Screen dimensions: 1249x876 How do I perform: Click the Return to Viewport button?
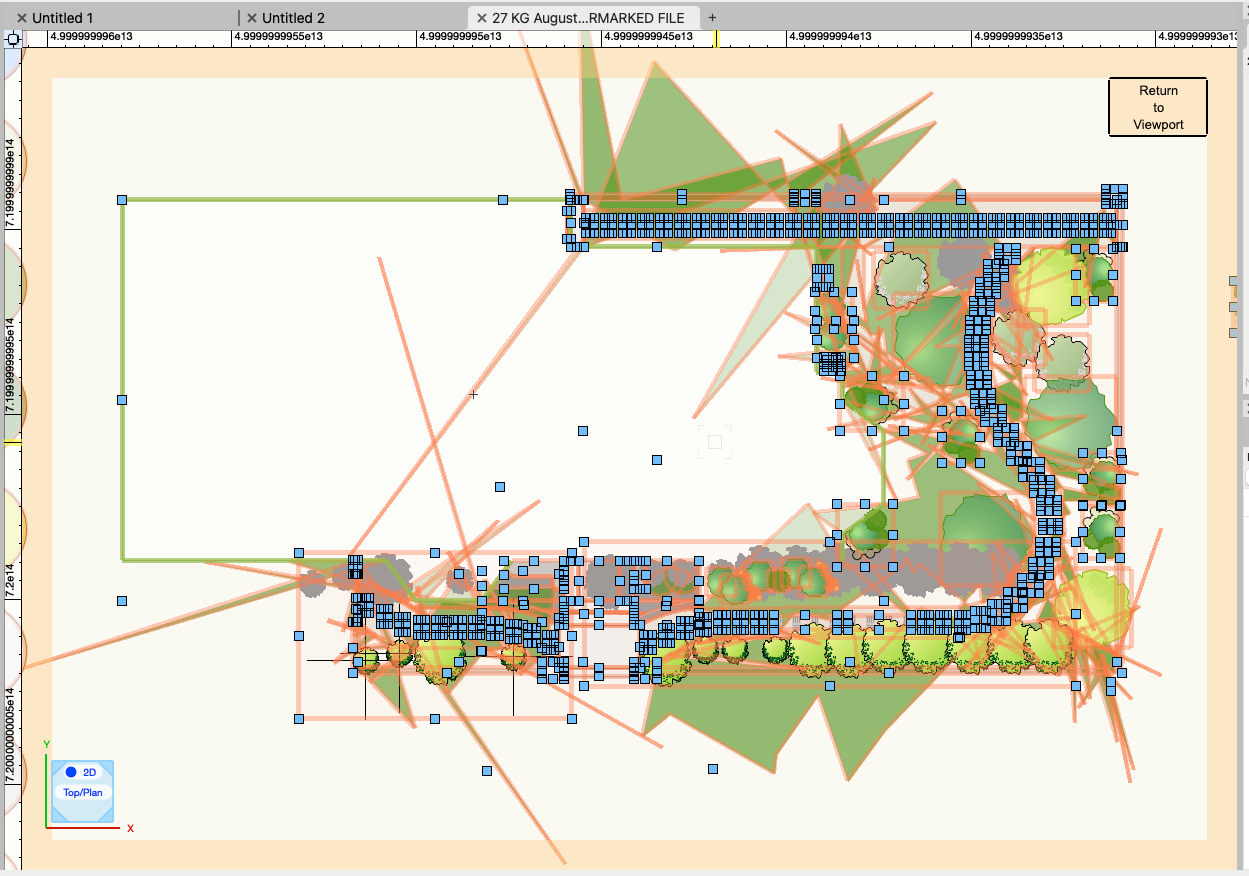[x=1158, y=107]
